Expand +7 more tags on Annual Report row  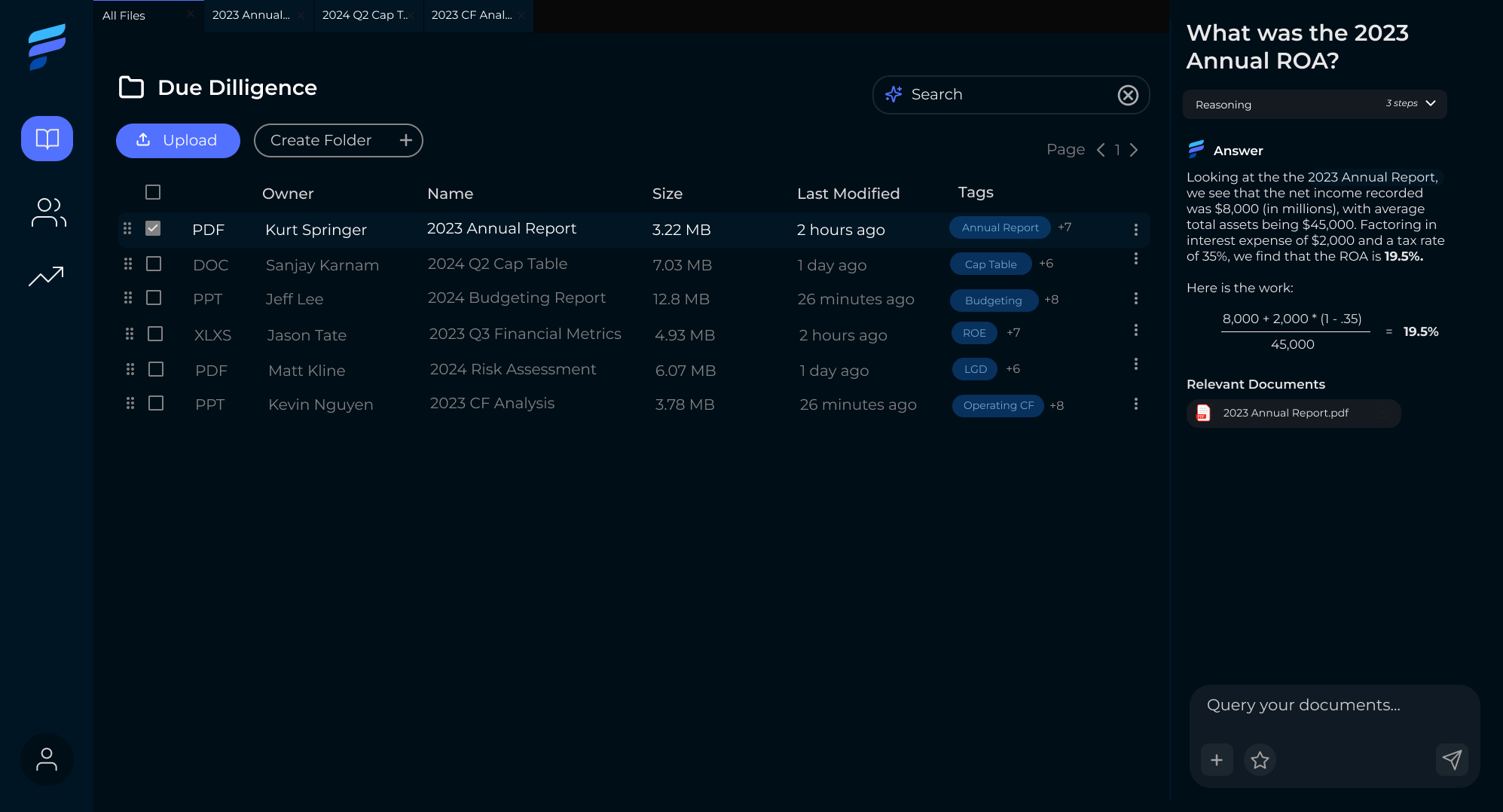click(x=1065, y=227)
